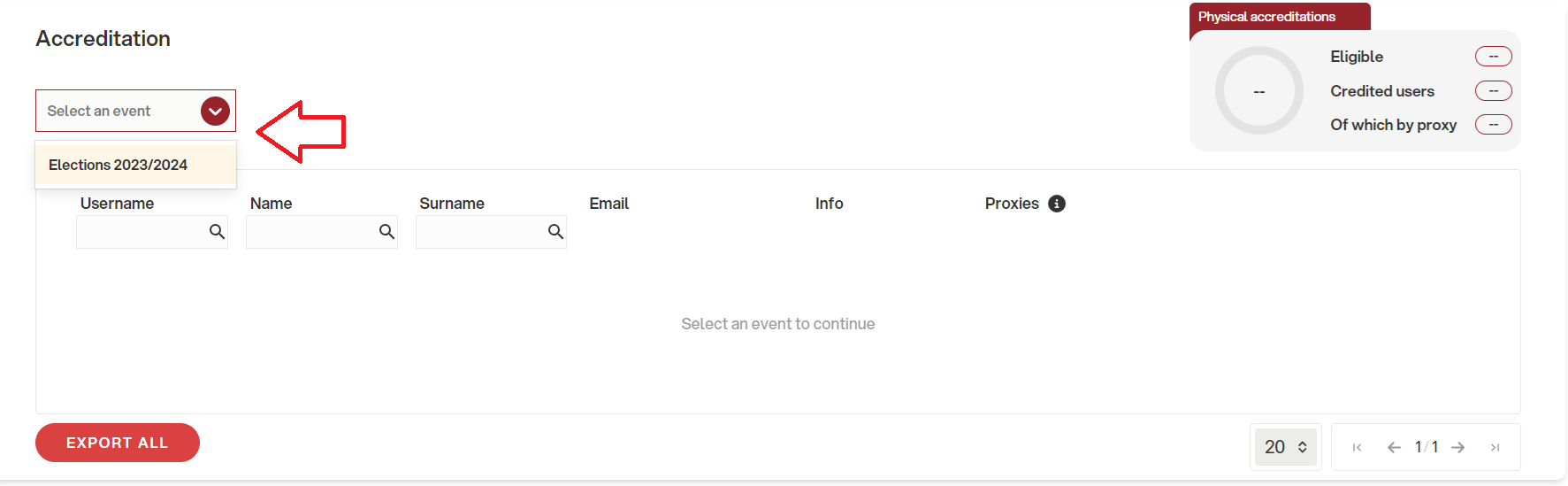The height and width of the screenshot is (486, 1568).
Task: Expand the Select an event dropdown chevron
Action: [215, 111]
